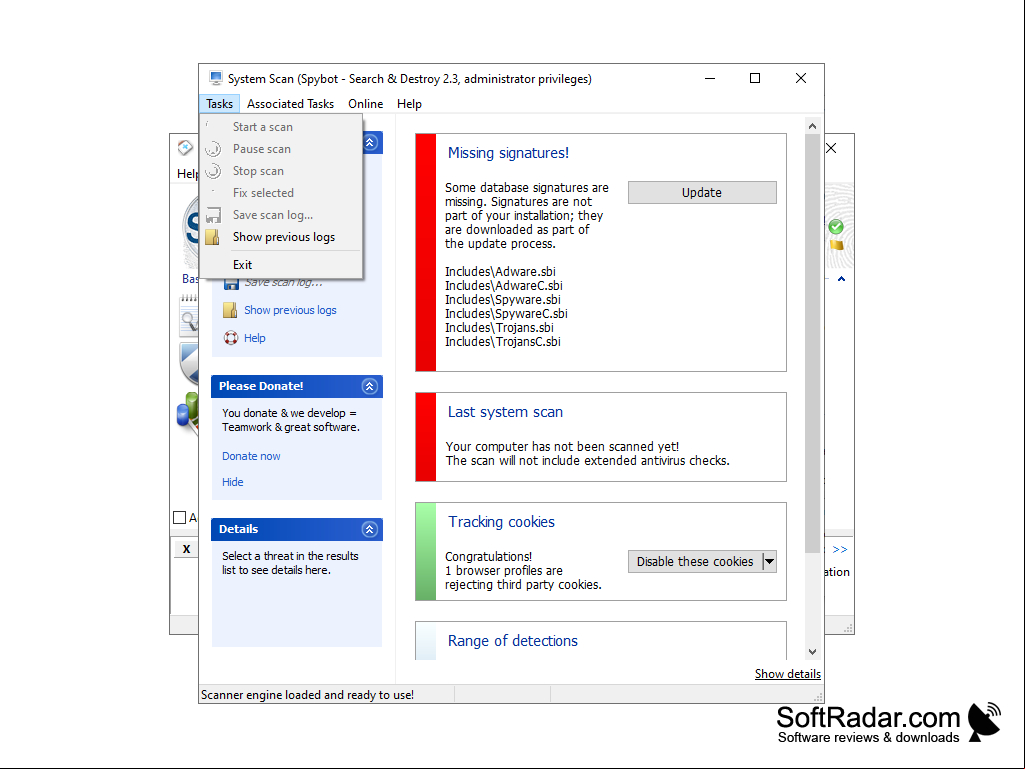Choose Start a scan from Tasks menu
This screenshot has width=1025, height=769.
(x=281, y=127)
